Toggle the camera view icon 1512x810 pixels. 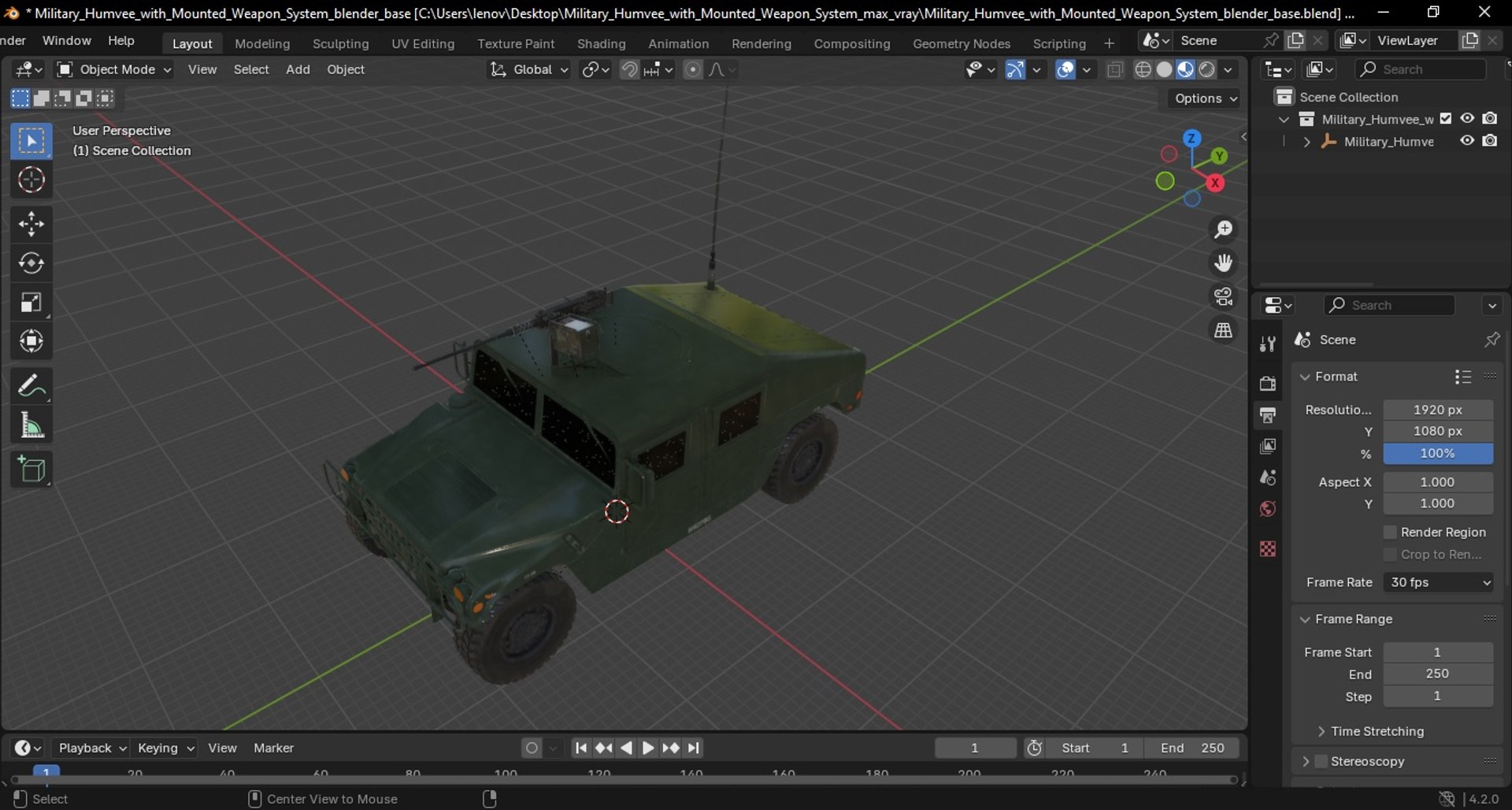(x=1223, y=297)
